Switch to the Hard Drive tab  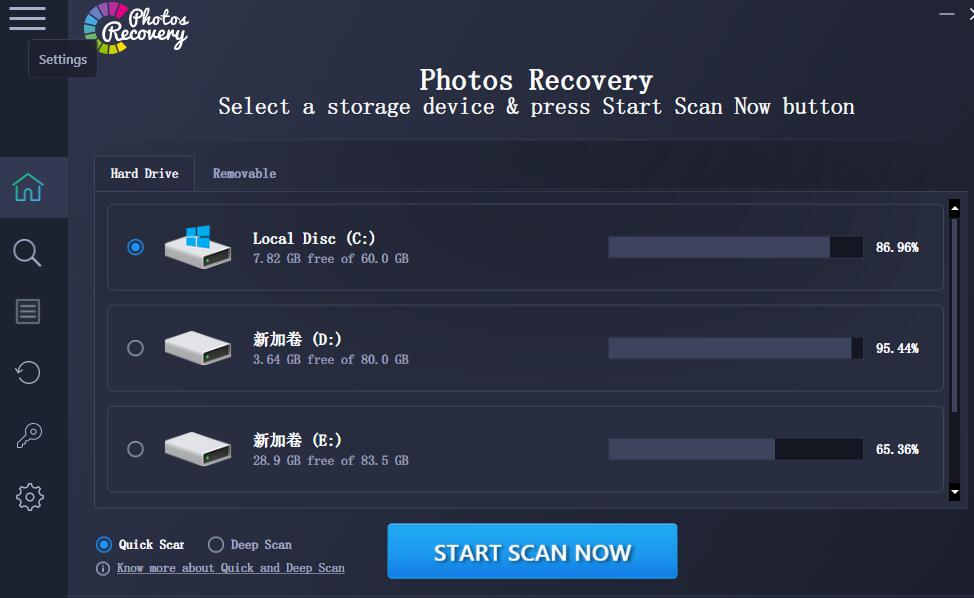click(144, 173)
